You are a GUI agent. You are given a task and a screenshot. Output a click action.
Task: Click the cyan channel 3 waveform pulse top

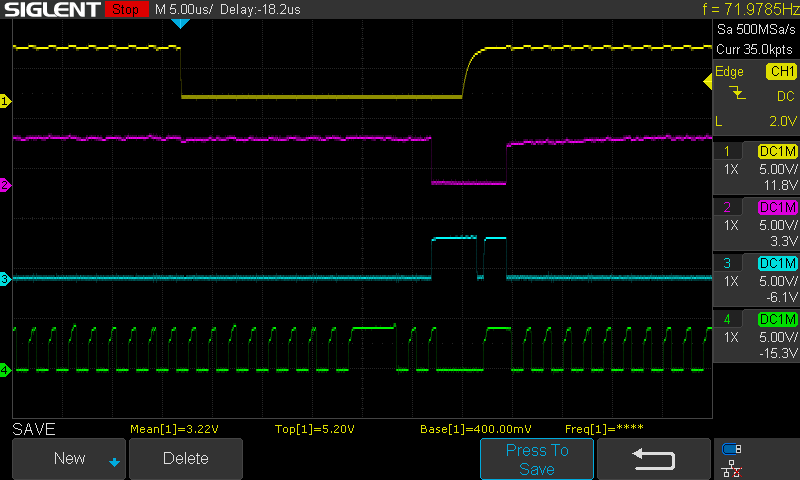pyautogui.click(x=454, y=238)
